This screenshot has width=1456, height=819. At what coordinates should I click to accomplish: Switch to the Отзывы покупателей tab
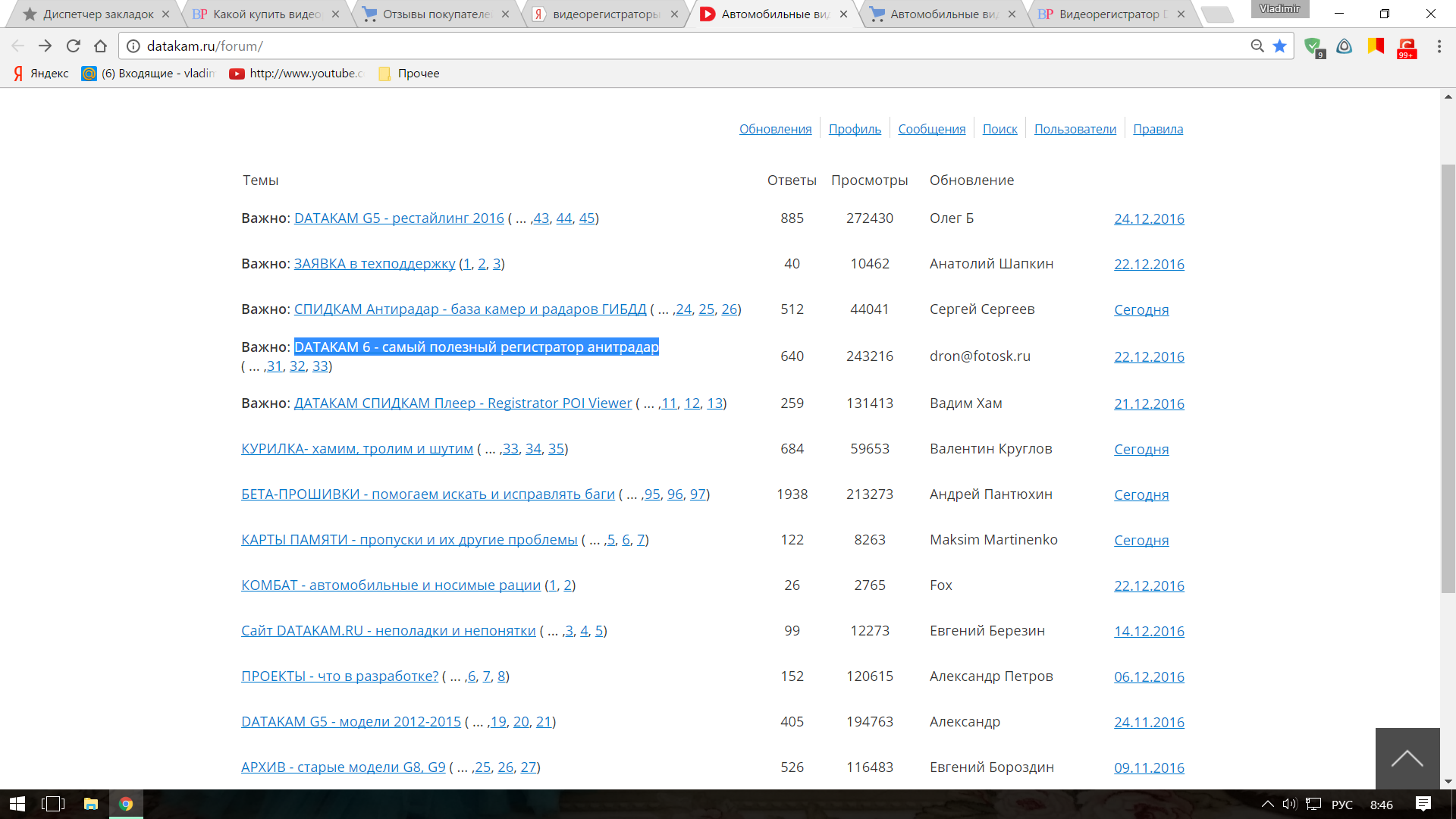click(436, 14)
